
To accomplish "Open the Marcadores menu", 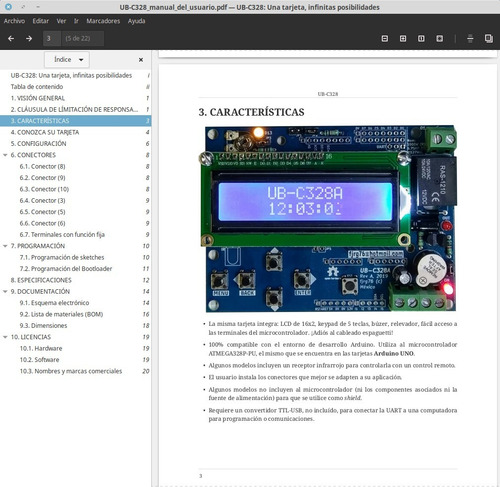I will click(x=103, y=21).
